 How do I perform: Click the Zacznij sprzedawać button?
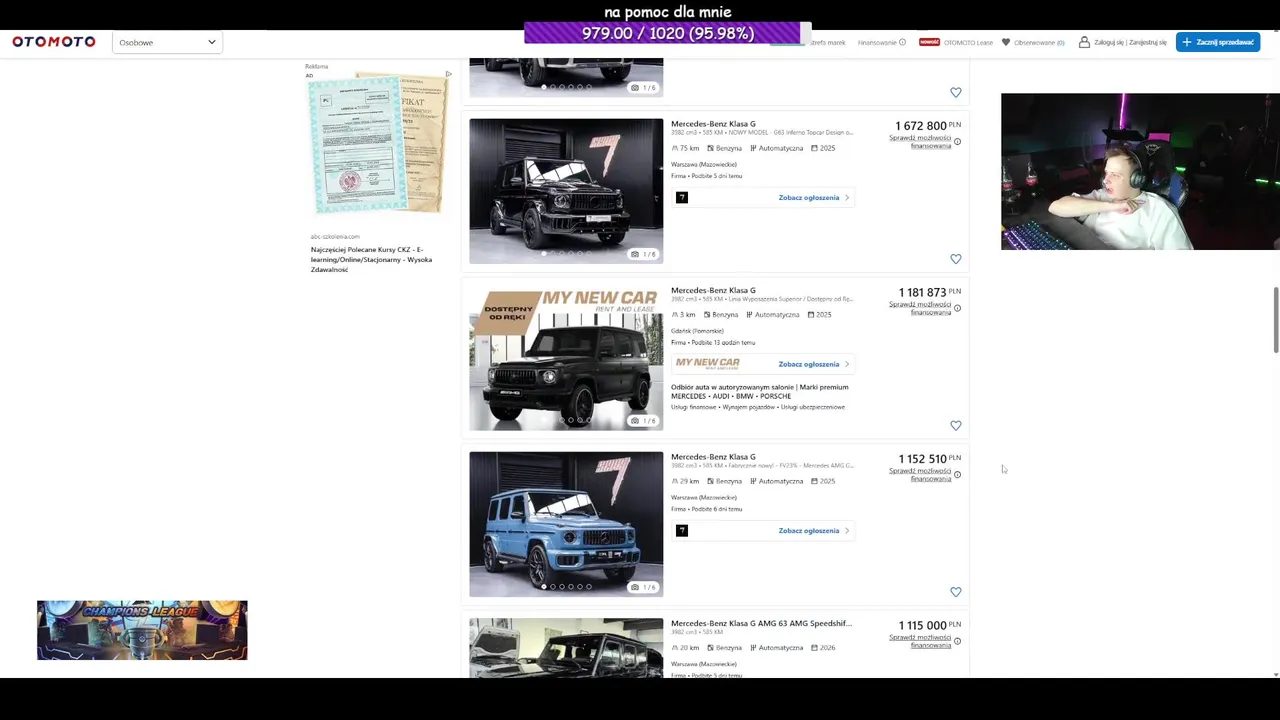[1217, 42]
